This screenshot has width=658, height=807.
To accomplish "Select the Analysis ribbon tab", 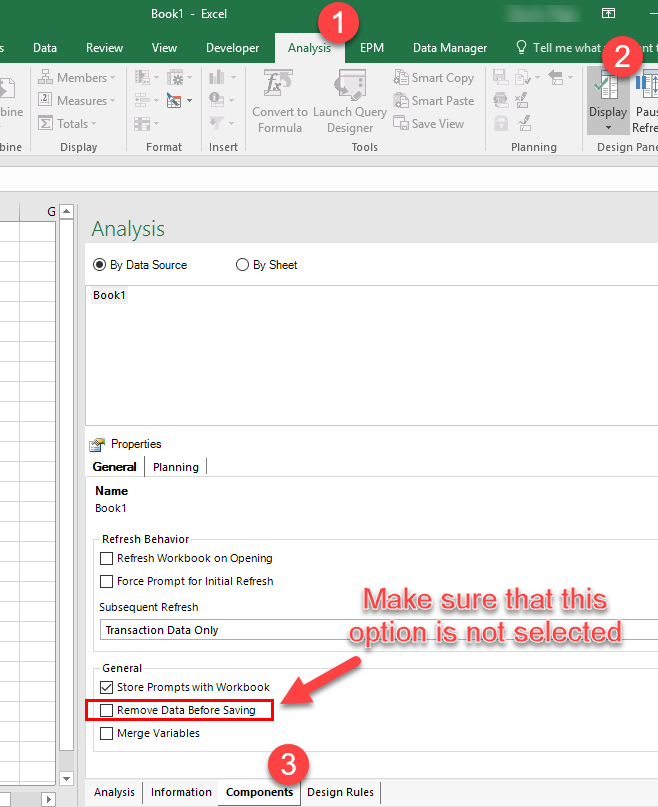I will click(309, 48).
